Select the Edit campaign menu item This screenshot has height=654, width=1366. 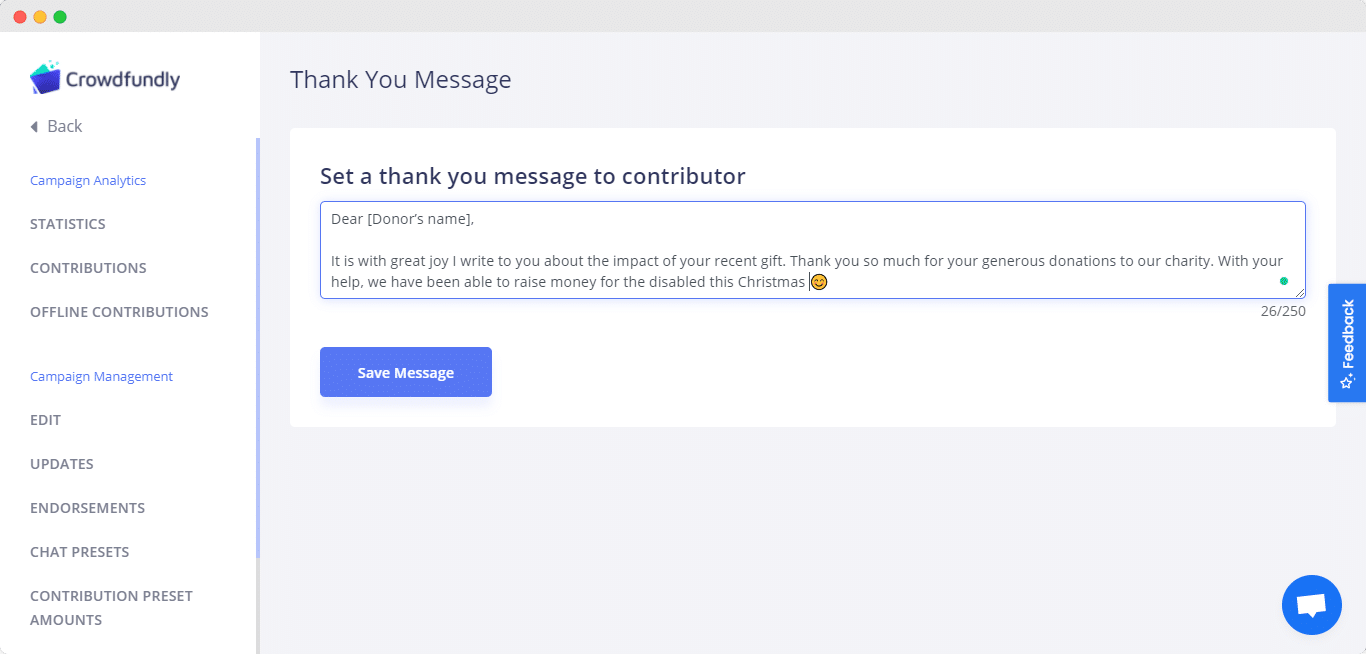(x=45, y=420)
